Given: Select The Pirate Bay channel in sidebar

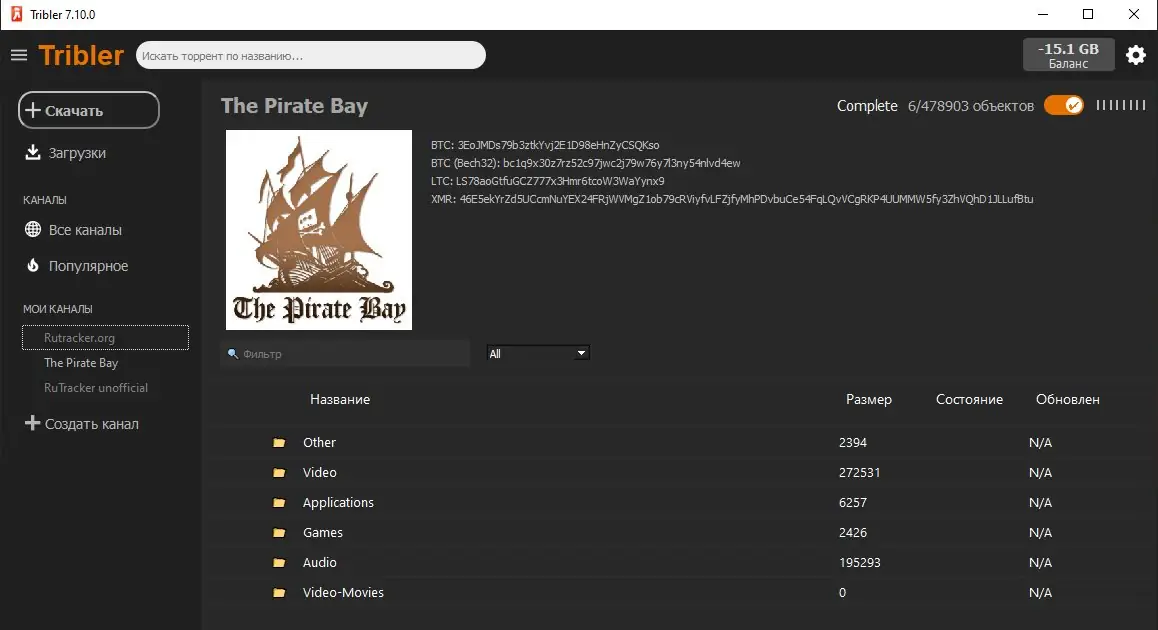Looking at the screenshot, I should 80,363.
